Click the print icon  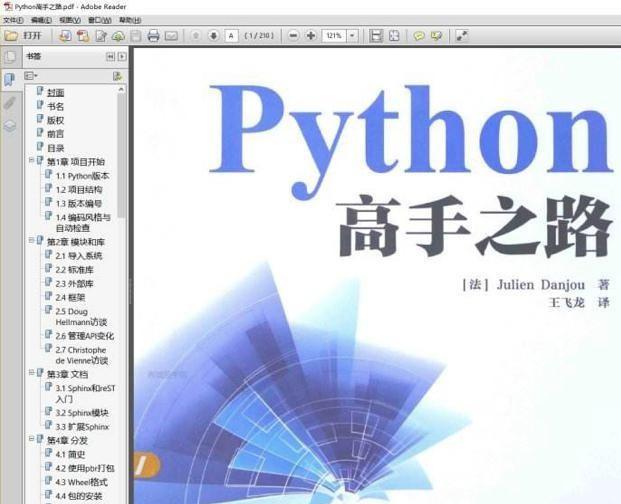point(153,36)
